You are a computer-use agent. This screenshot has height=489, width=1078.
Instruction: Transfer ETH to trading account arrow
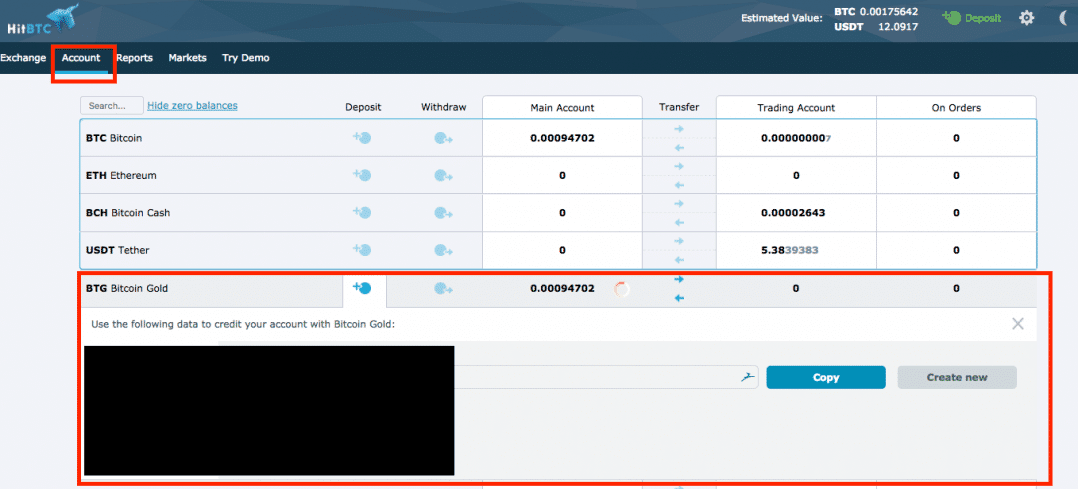(x=679, y=166)
